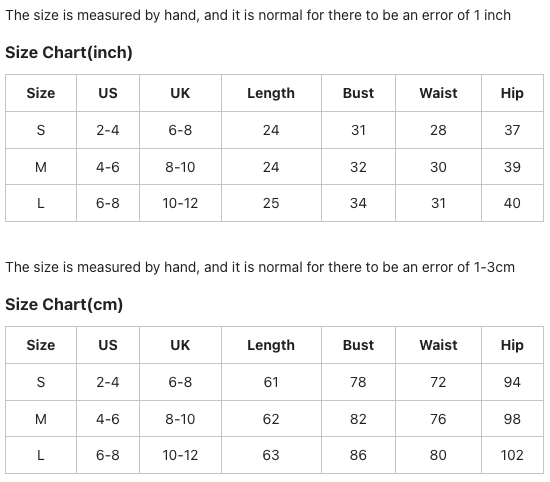This screenshot has width=550, height=482.
Task: Click the US 2-4 cell in cm chart
Action: click(x=108, y=382)
